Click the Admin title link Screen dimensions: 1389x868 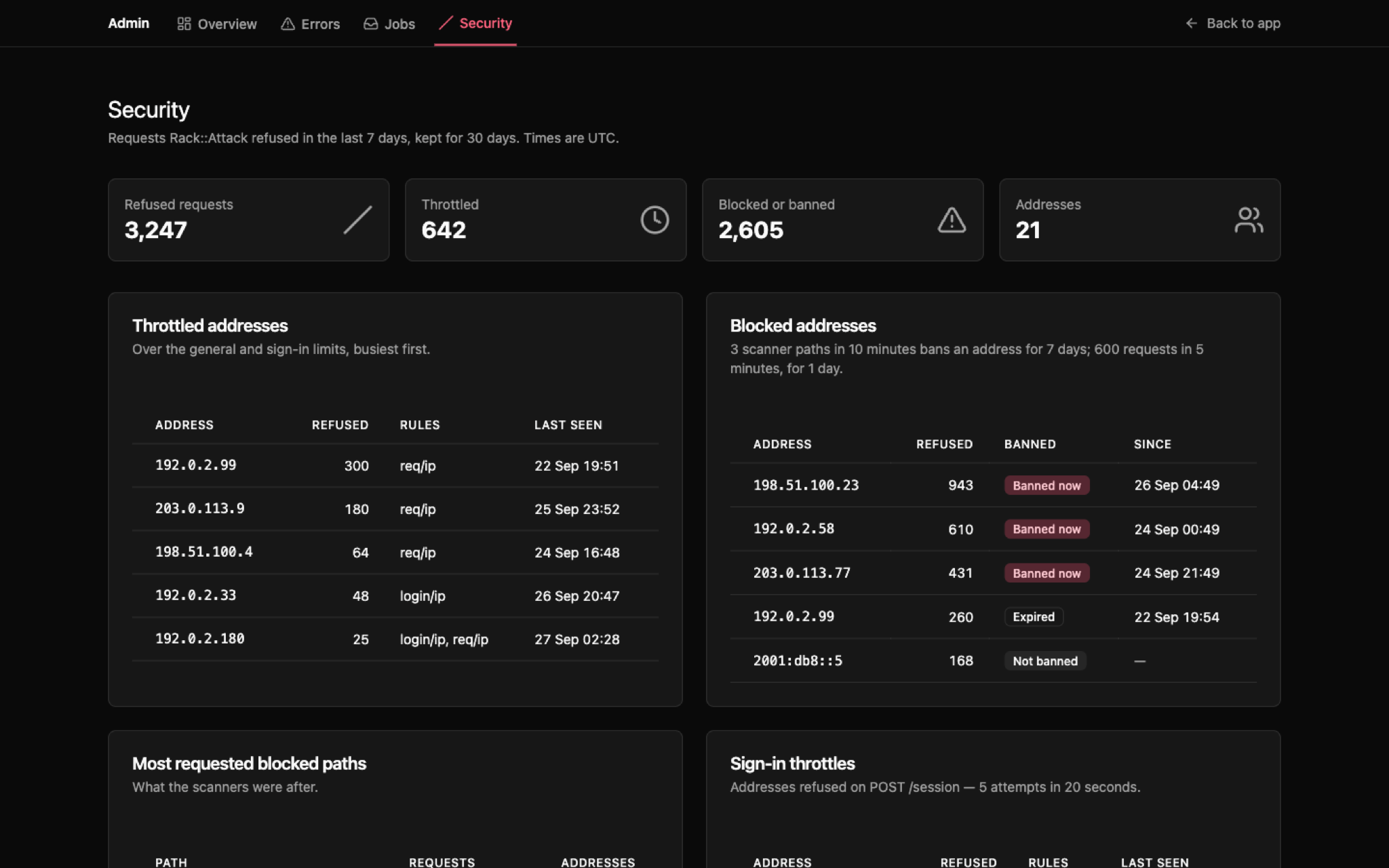coord(128,23)
